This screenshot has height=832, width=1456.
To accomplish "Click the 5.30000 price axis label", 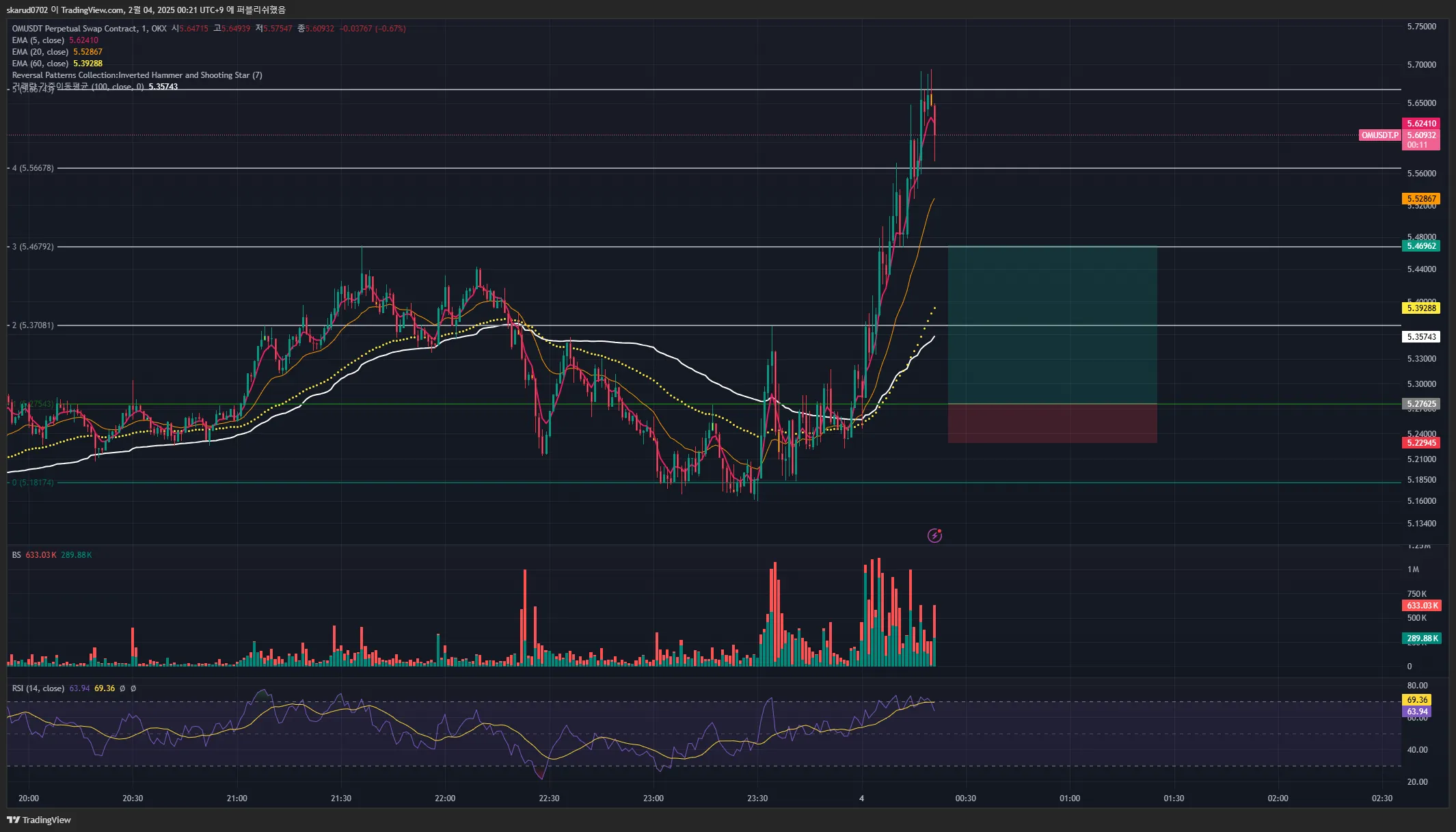I will point(1422,384).
